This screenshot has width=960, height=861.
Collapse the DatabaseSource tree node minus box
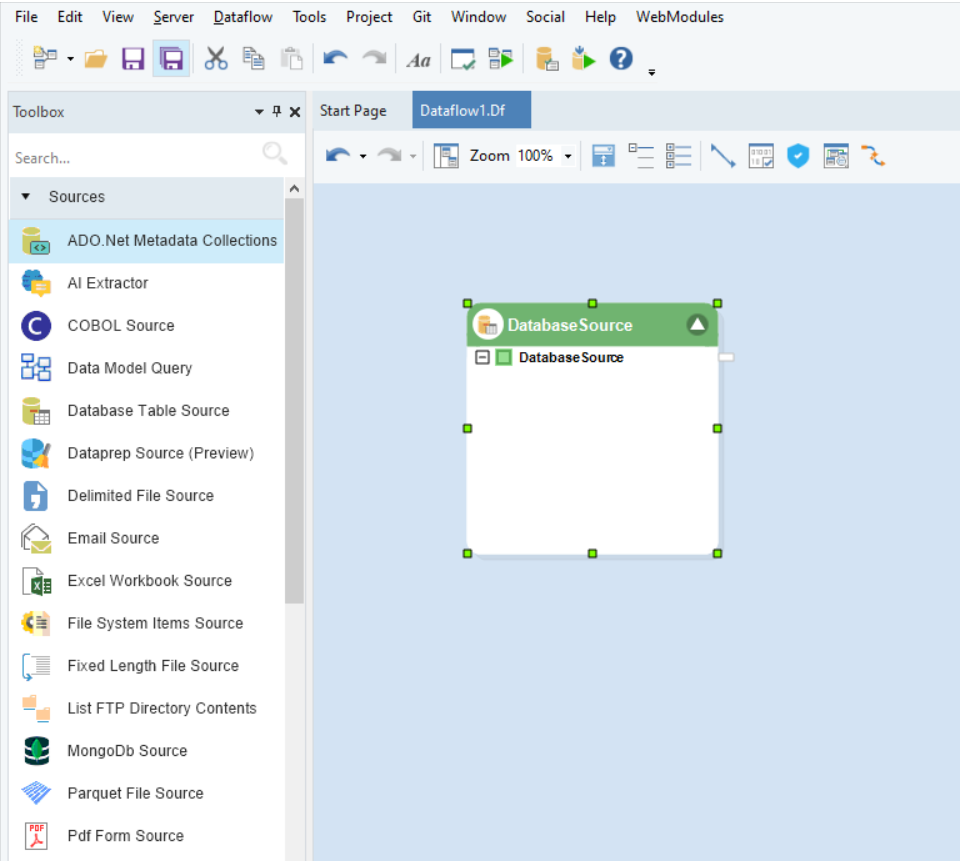point(483,358)
